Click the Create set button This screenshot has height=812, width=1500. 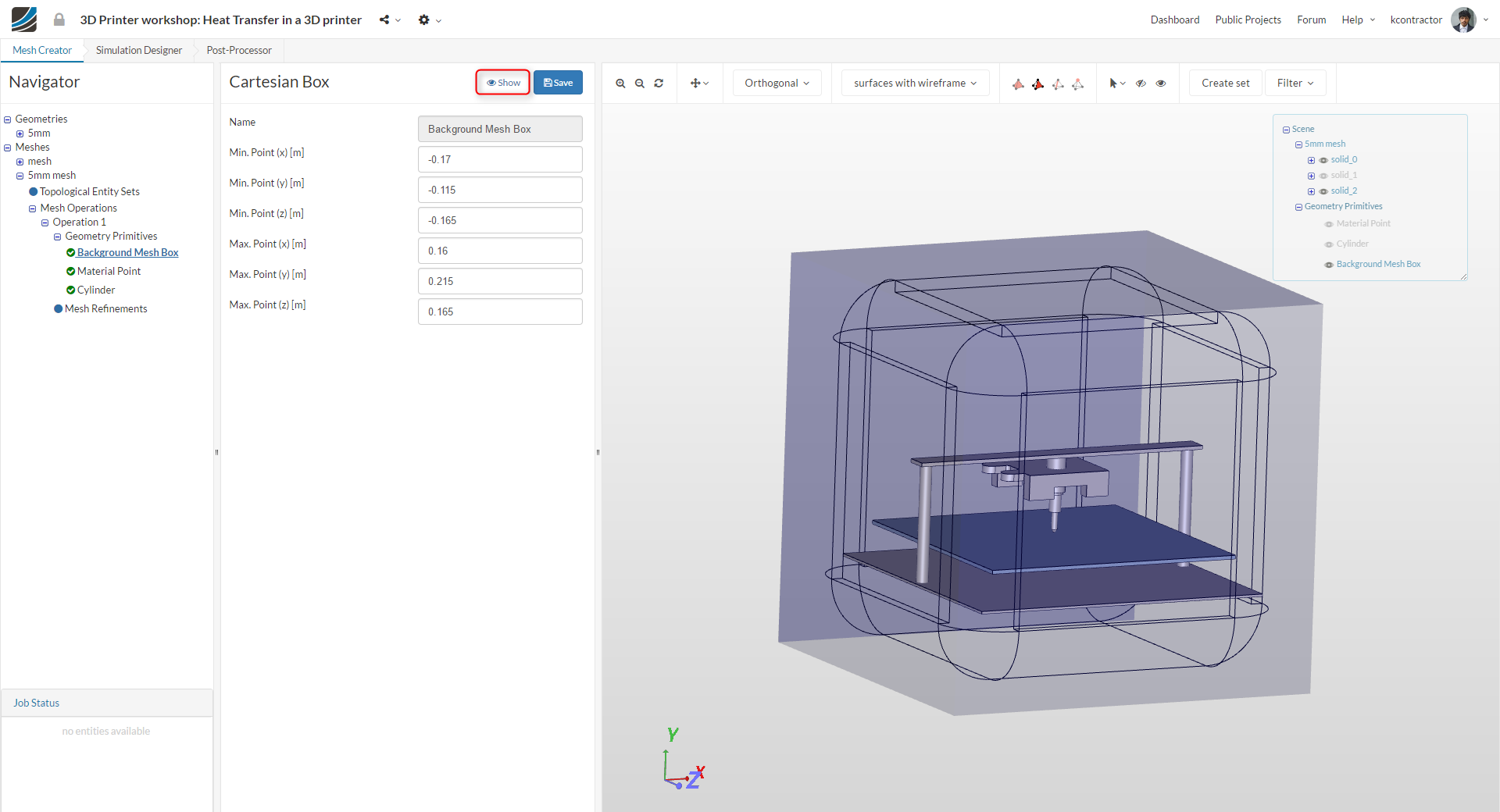click(1225, 84)
